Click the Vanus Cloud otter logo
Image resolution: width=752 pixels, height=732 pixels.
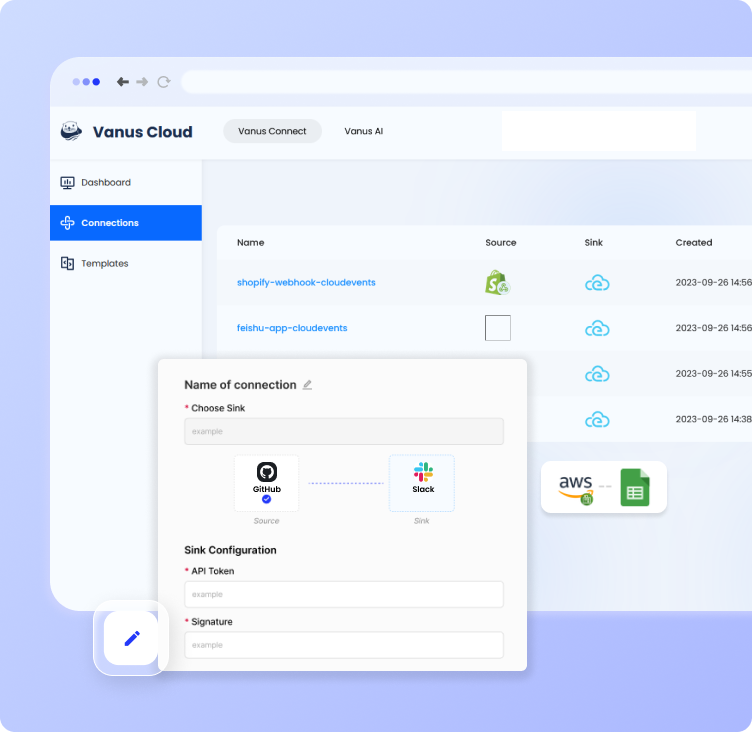71,131
